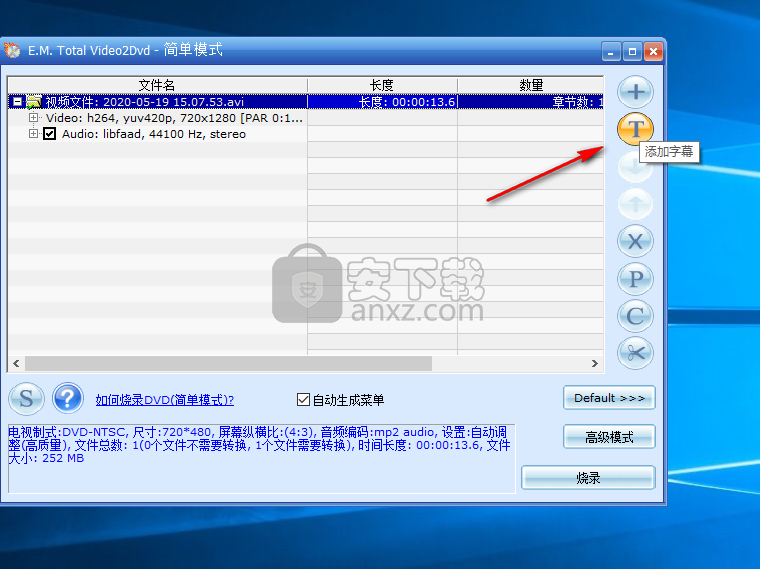The width and height of the screenshot is (760, 569).
Task: Collapse the 视频文件 2020-05-19 tree node
Action: pos(17,102)
